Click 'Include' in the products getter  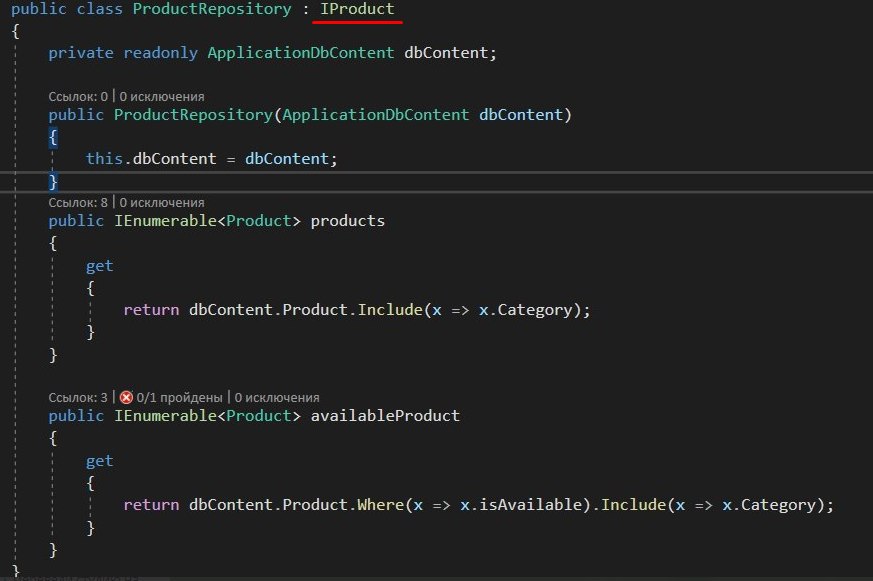pos(390,309)
